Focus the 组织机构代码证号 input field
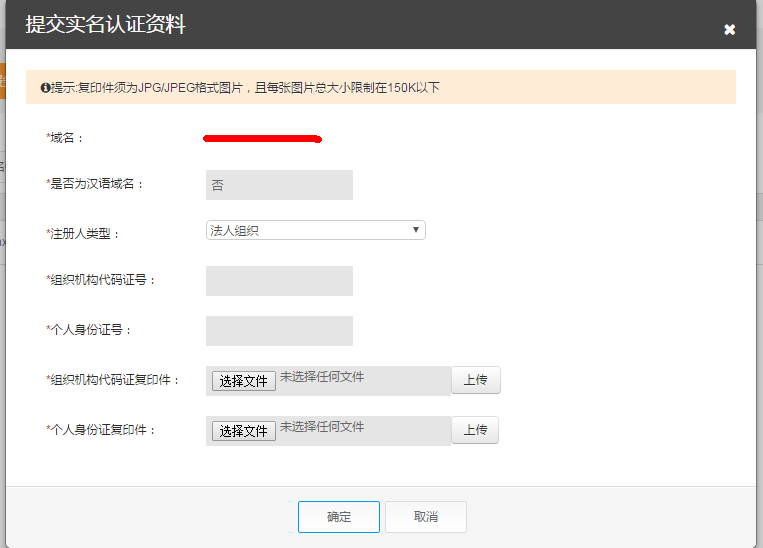 coord(279,281)
